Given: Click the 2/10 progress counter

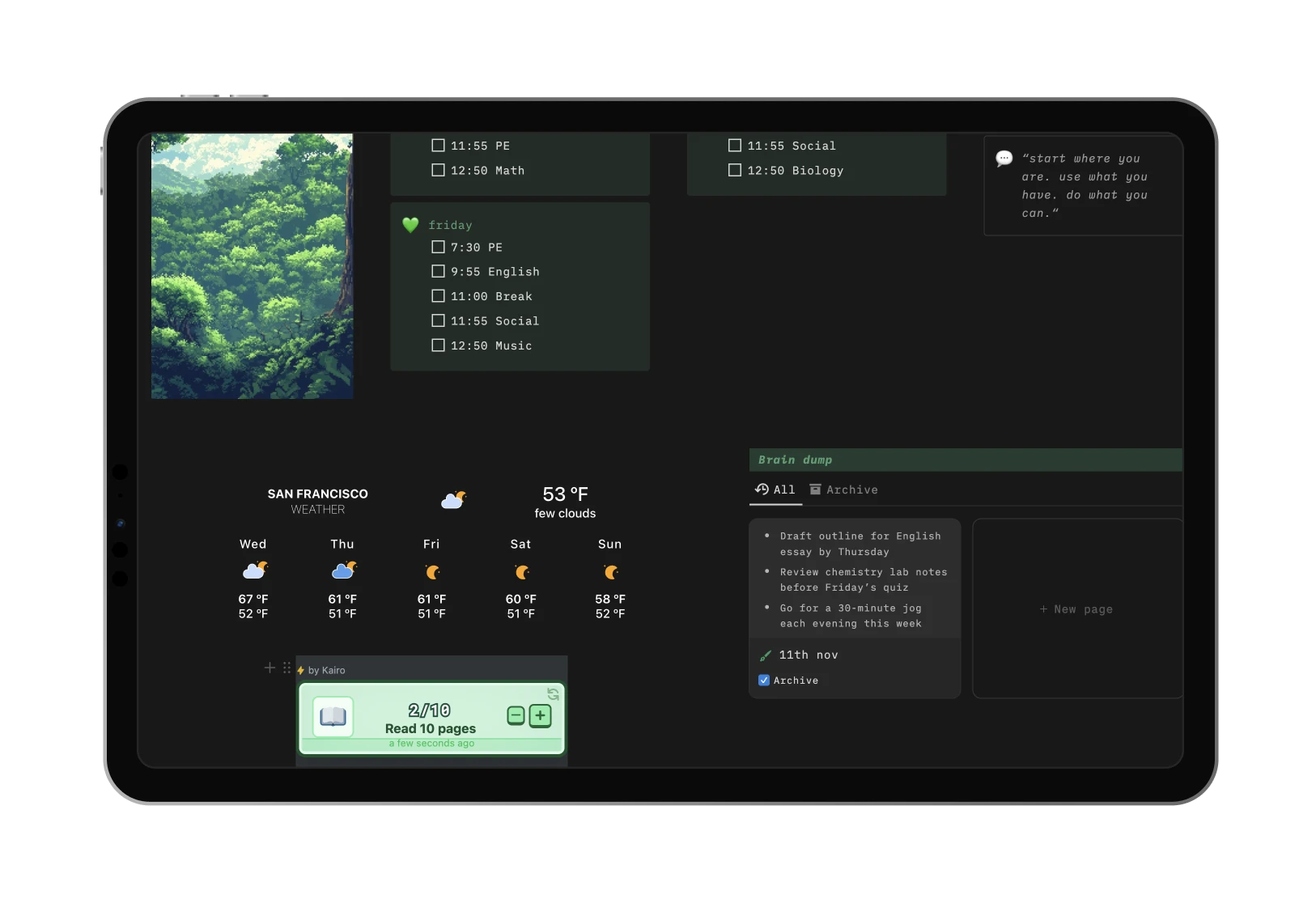Looking at the screenshot, I should point(429,710).
